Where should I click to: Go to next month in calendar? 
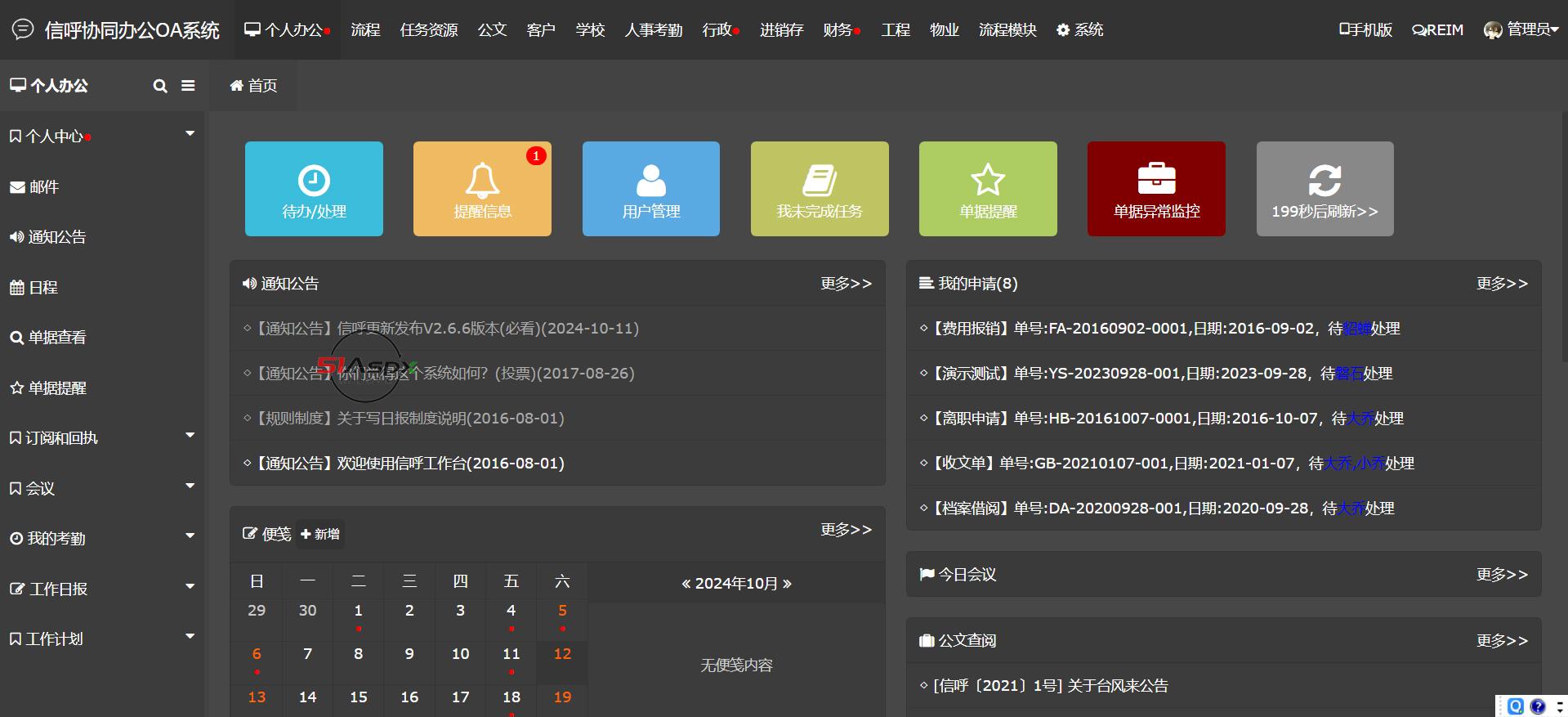[x=787, y=584]
